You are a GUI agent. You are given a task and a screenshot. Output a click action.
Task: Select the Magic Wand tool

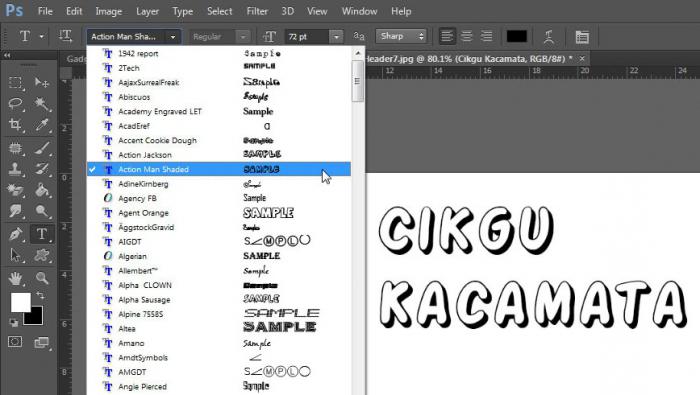(42, 104)
